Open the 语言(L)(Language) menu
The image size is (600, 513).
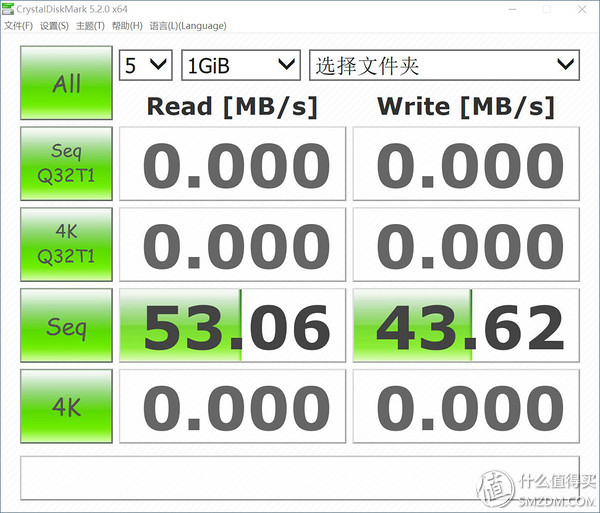[x=188, y=26]
